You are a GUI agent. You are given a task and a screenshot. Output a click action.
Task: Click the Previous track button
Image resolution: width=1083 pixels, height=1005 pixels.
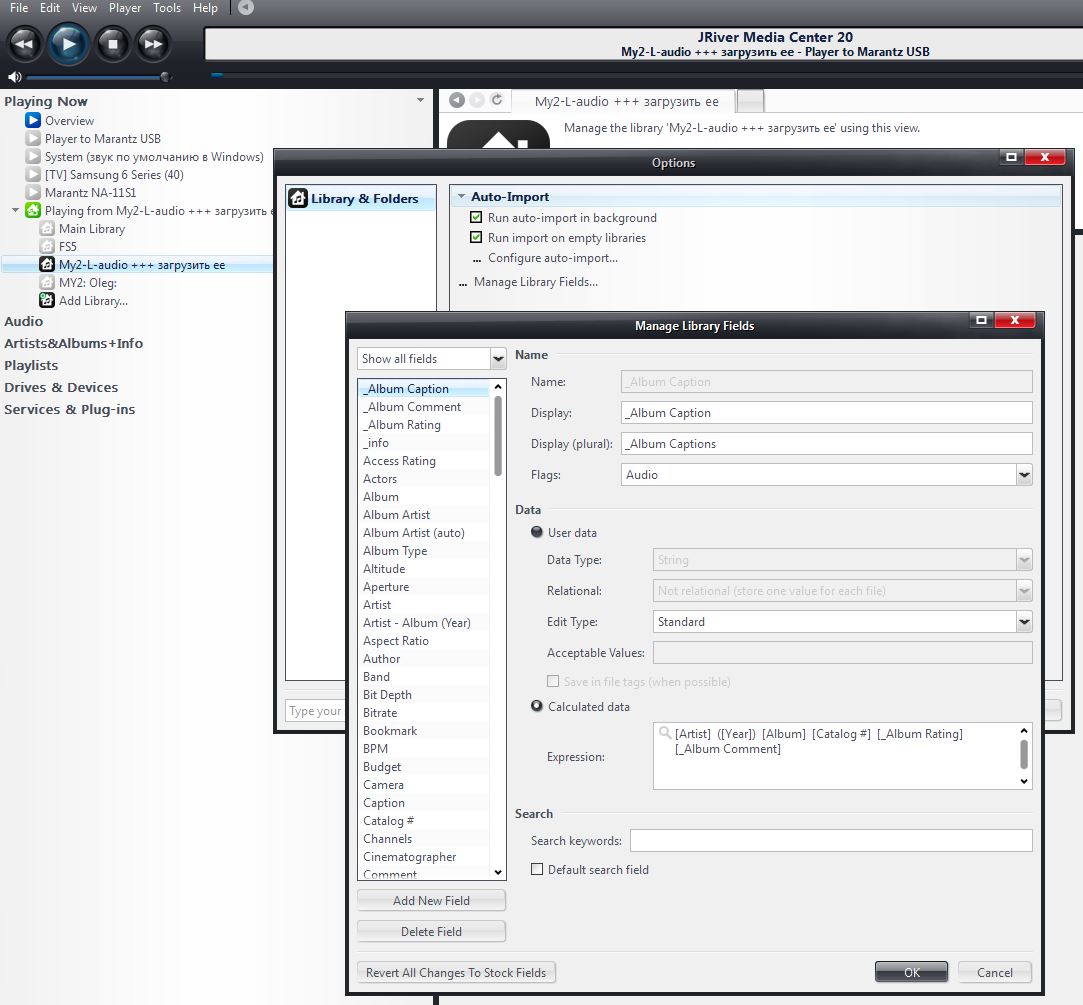(x=24, y=44)
